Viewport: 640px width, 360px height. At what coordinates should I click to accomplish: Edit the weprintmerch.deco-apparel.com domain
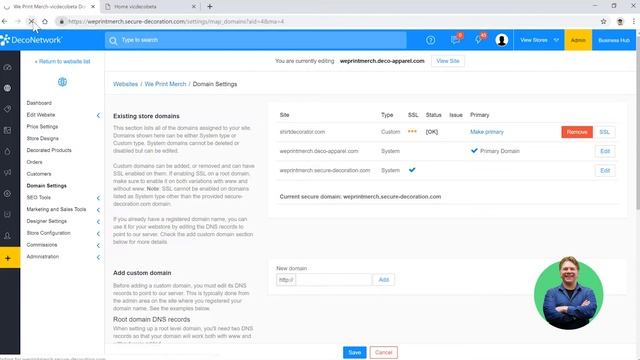605,151
